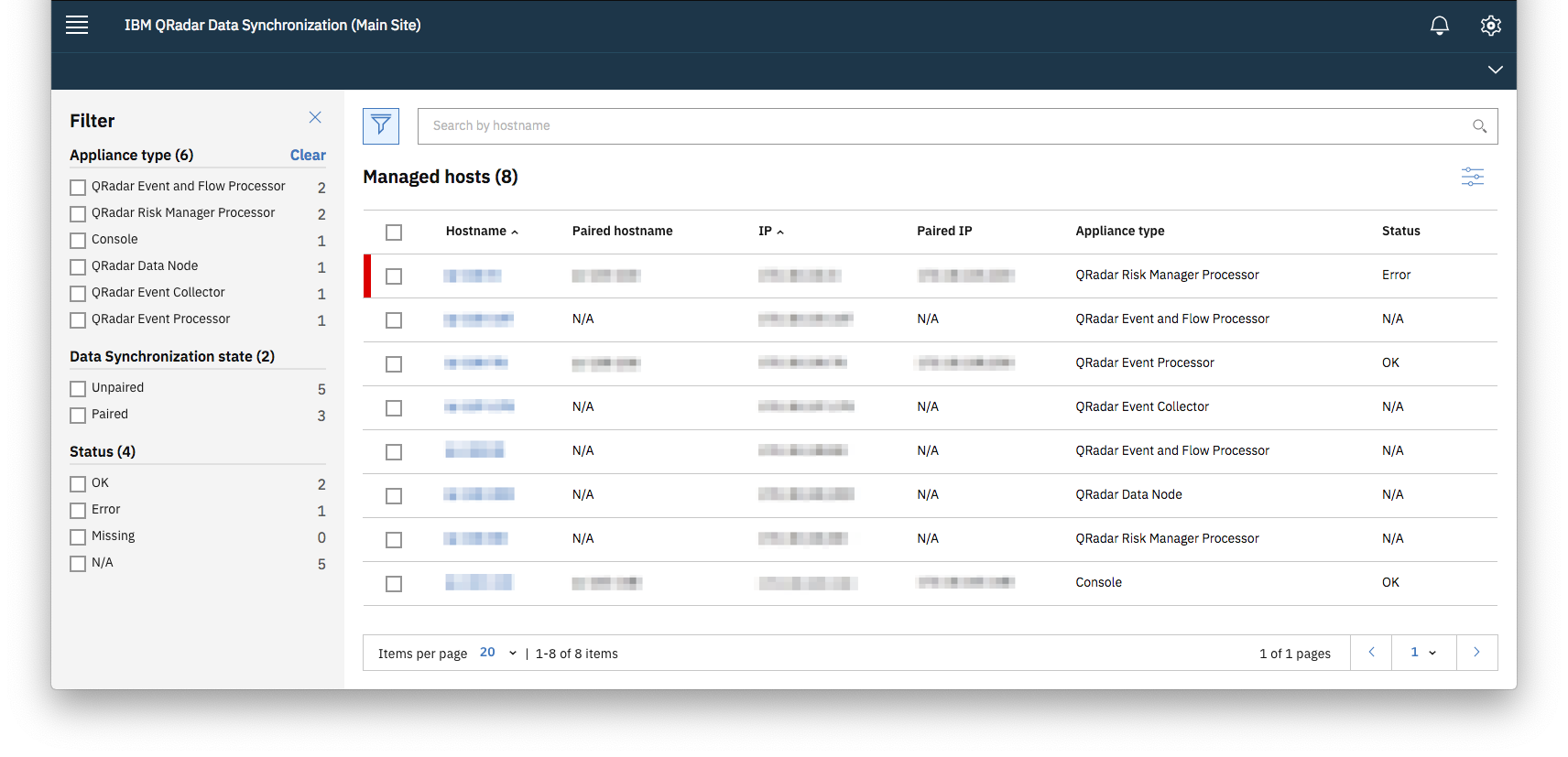Close the Filter panel

315,117
